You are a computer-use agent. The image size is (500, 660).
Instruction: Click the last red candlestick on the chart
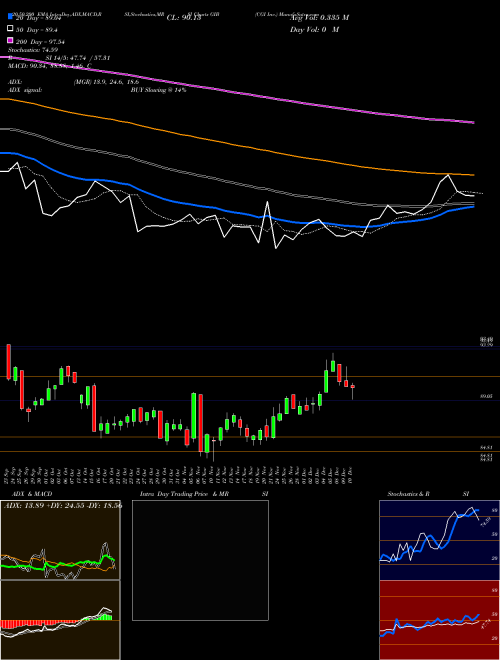353,386
